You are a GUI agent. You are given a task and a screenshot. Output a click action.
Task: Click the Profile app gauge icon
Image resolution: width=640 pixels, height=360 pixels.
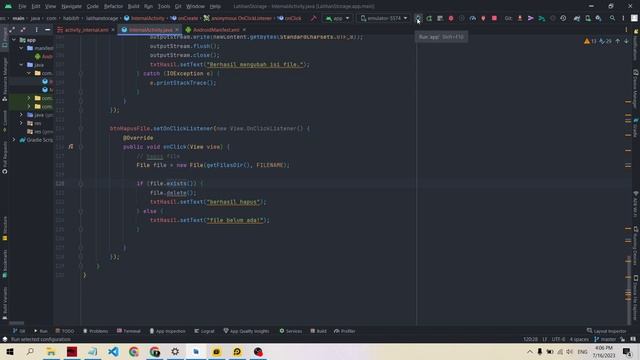[473, 18]
